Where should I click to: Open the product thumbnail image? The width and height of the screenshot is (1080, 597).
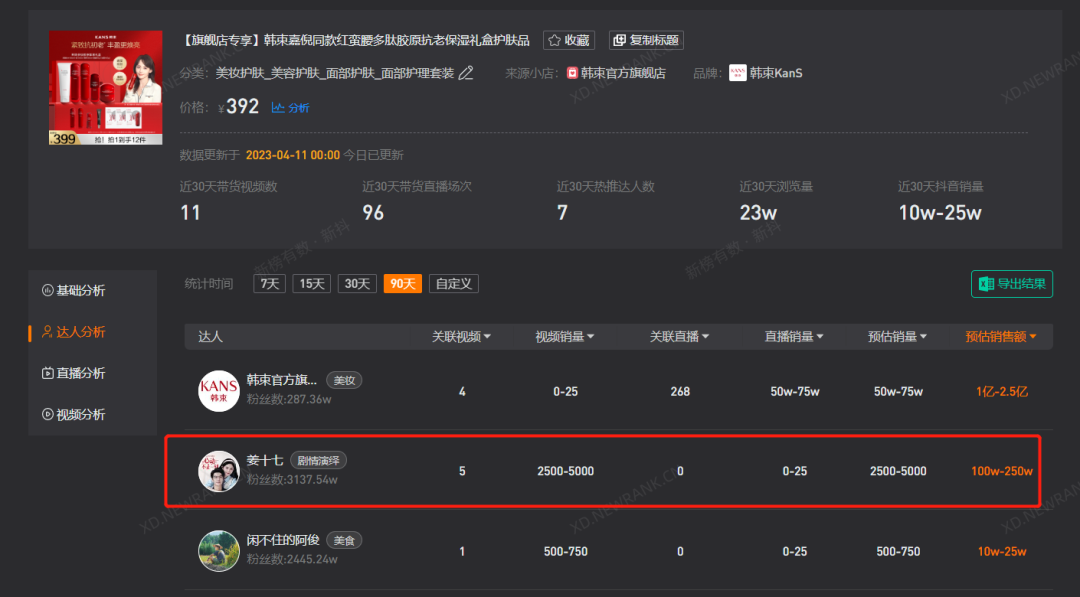[105, 87]
